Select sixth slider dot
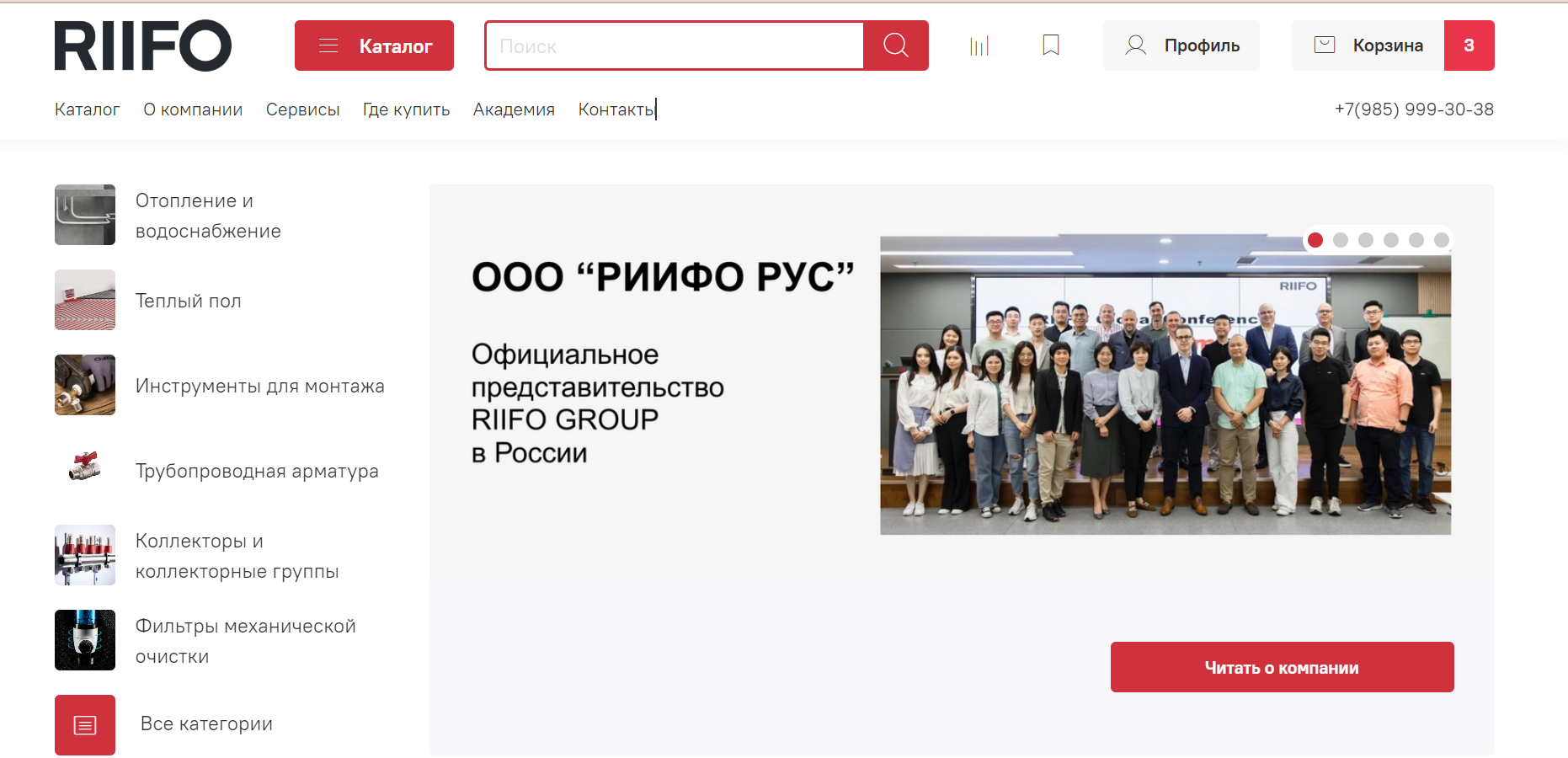The image size is (1568, 758). (1442, 240)
